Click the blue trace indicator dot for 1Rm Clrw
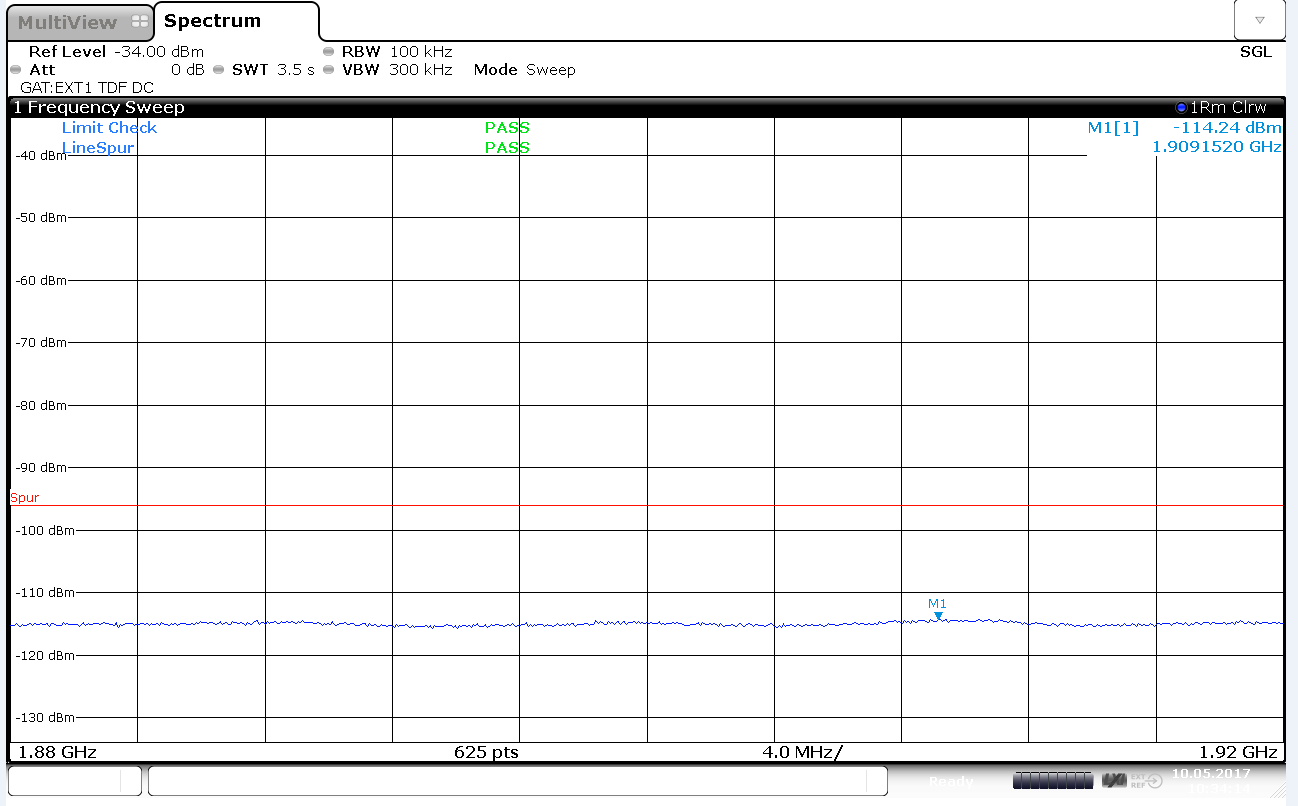This screenshot has height=806, width=1298. 1181,108
